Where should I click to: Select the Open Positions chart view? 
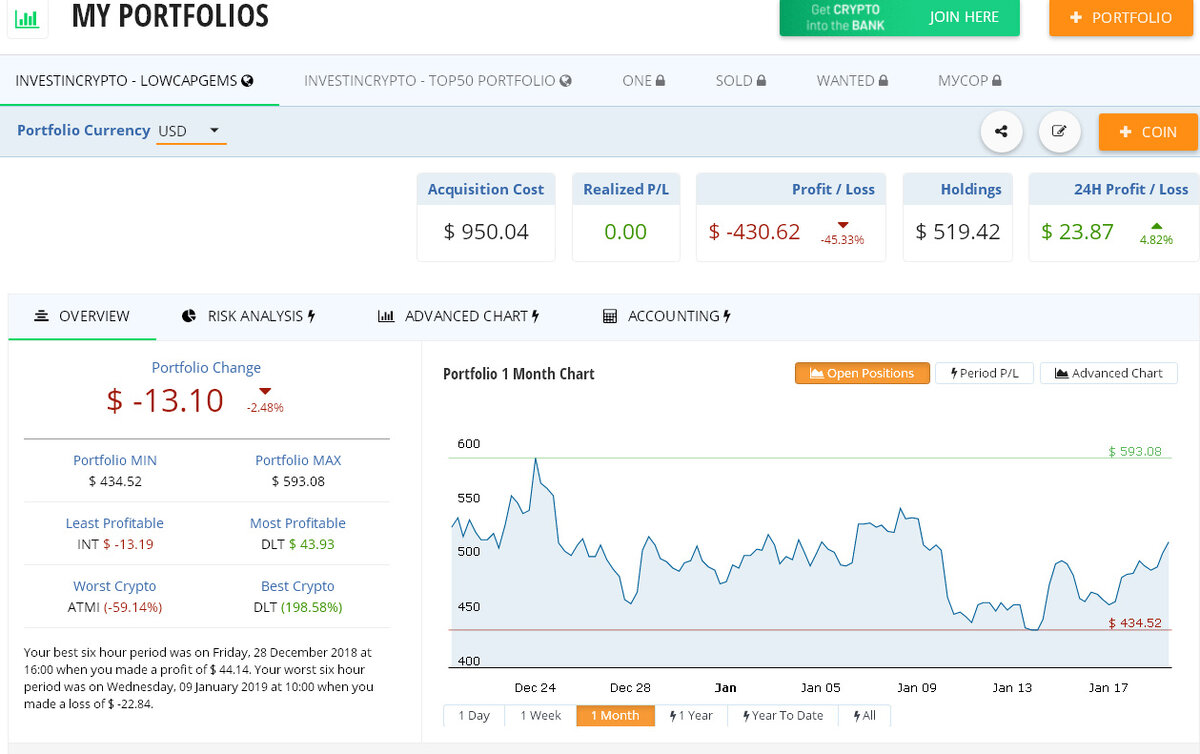pyautogui.click(x=862, y=373)
